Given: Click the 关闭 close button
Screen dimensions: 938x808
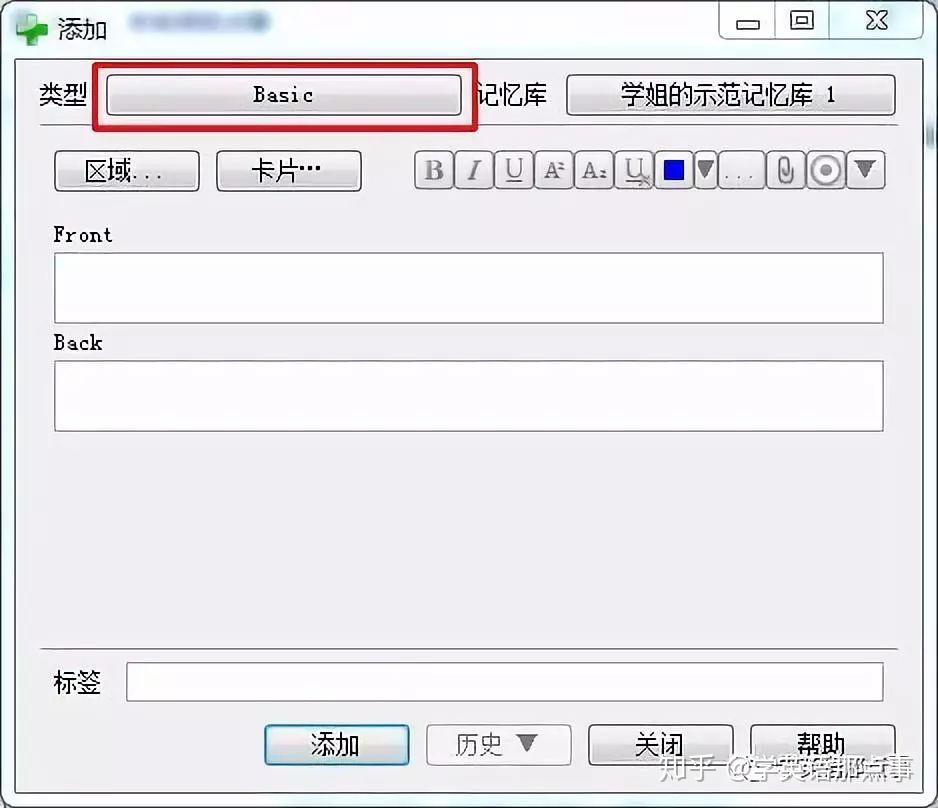Looking at the screenshot, I should coord(660,745).
